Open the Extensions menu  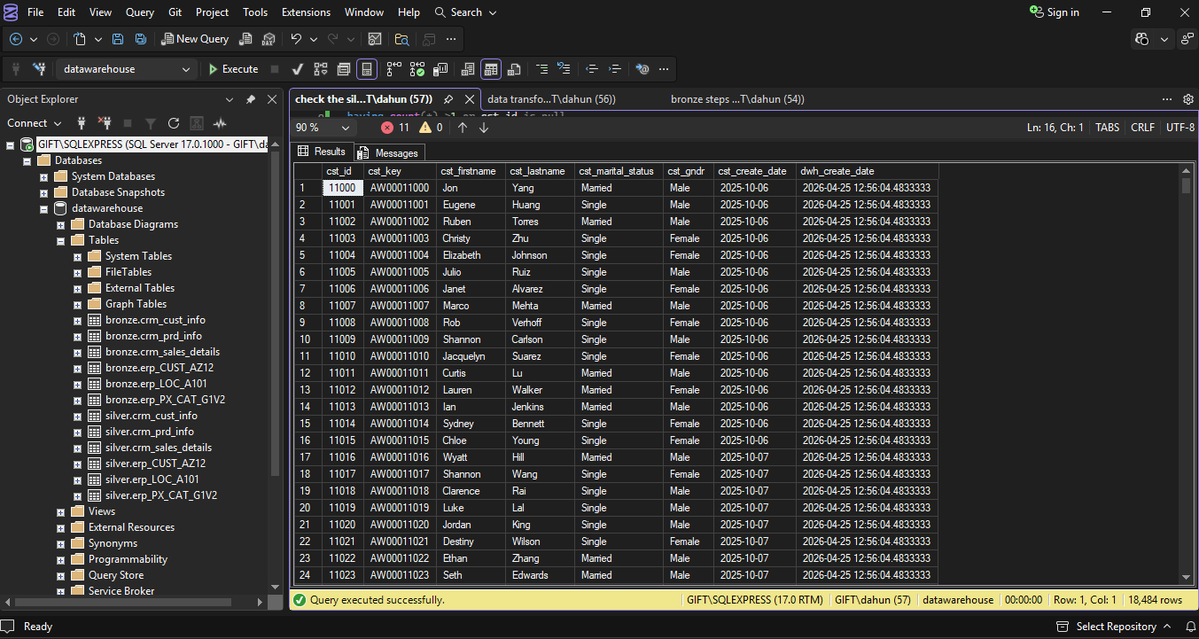click(306, 12)
